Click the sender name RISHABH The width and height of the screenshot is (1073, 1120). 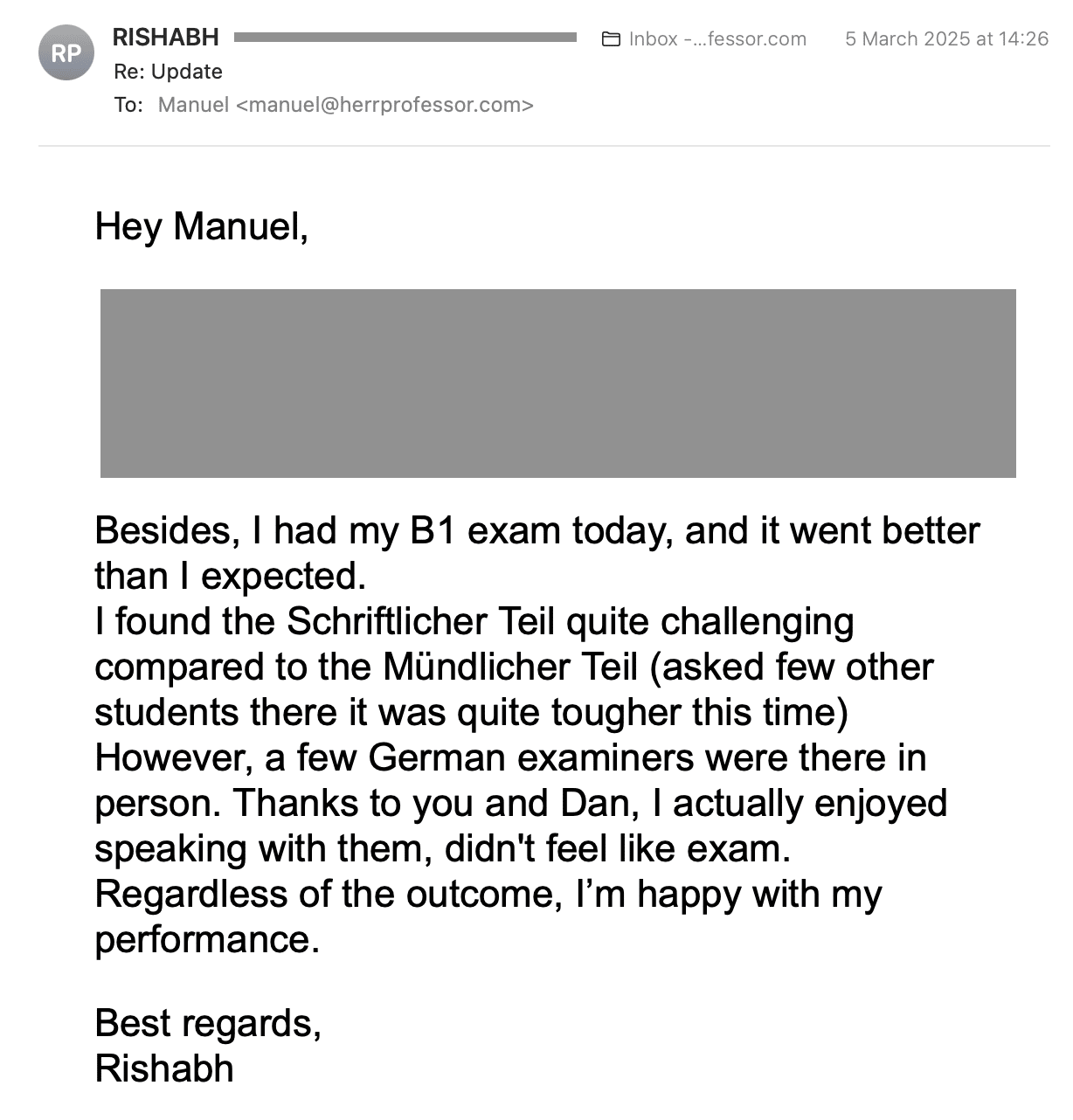pyautogui.click(x=166, y=38)
